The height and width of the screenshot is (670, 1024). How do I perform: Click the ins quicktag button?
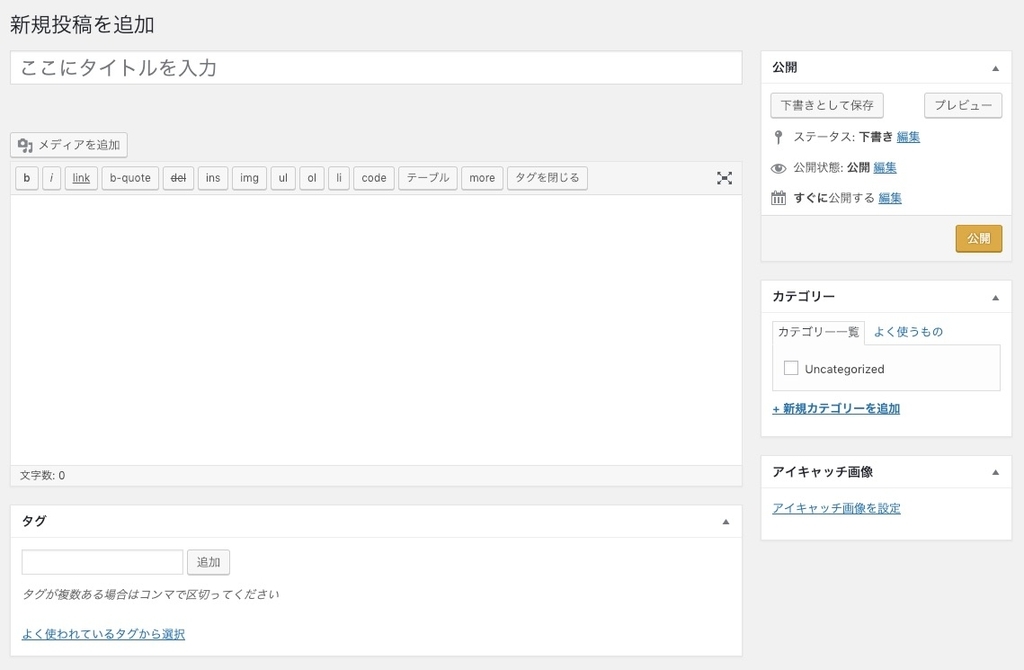click(x=213, y=178)
